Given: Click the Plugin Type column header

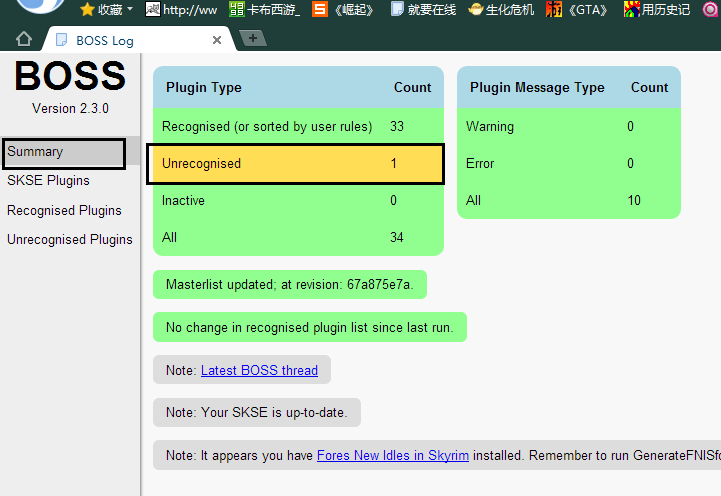Looking at the screenshot, I should pos(204,87).
